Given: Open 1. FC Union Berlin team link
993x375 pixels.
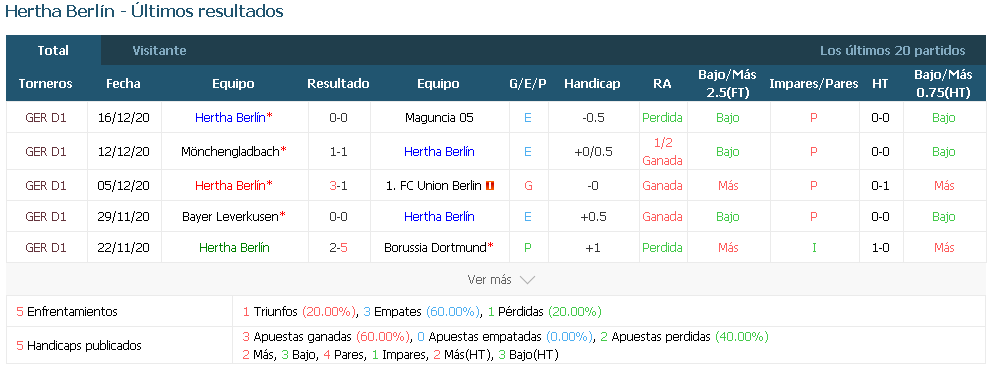Looking at the screenshot, I should point(434,186).
